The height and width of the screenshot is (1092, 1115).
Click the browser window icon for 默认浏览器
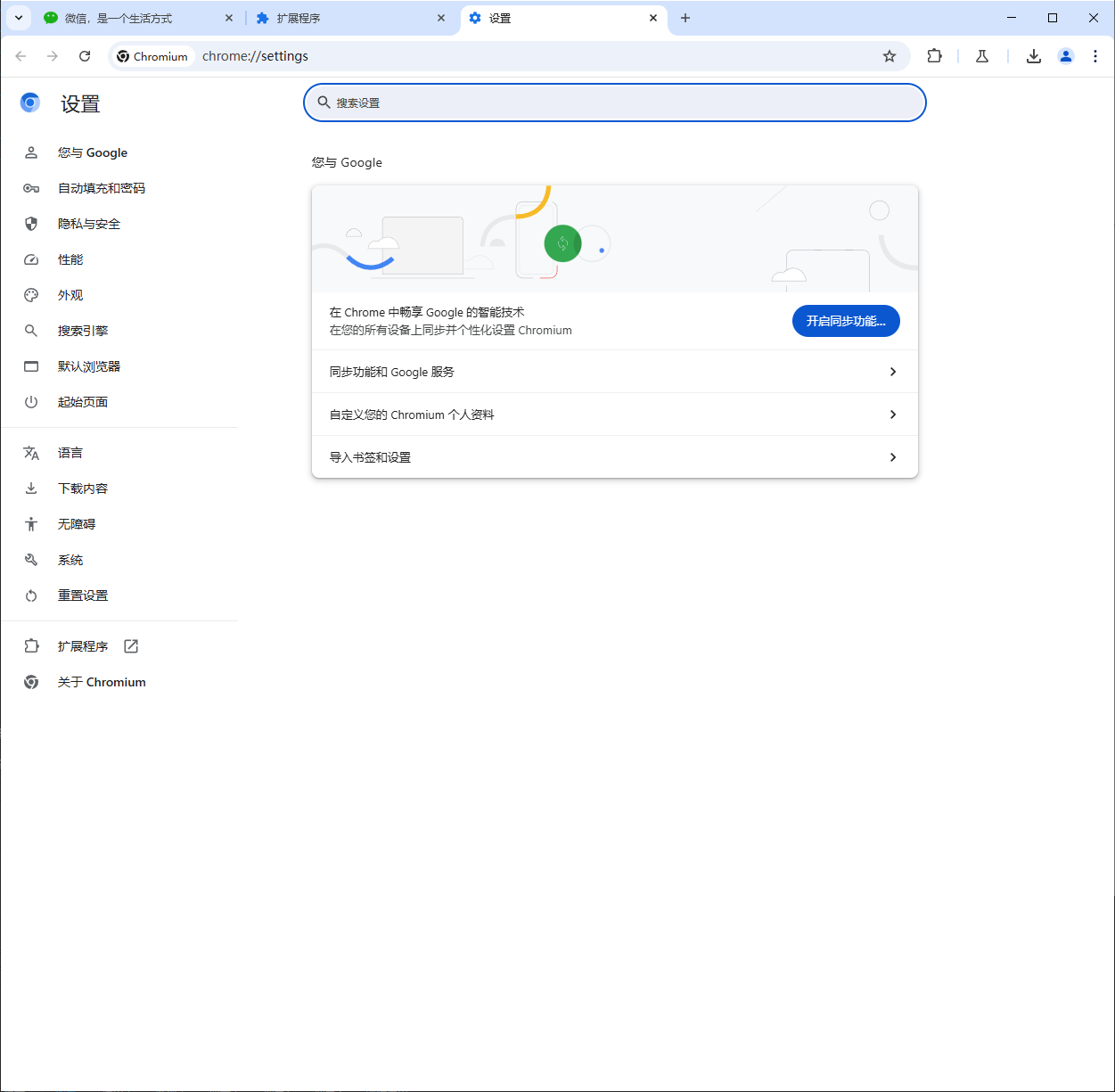[31, 366]
